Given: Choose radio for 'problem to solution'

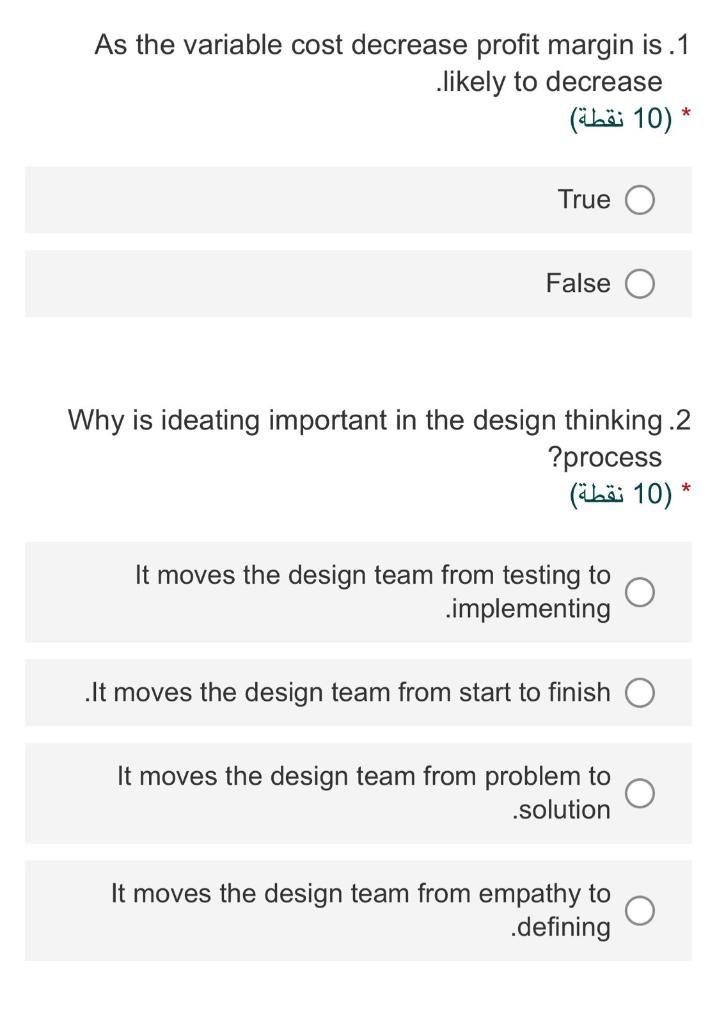Looking at the screenshot, I should pos(640,793).
